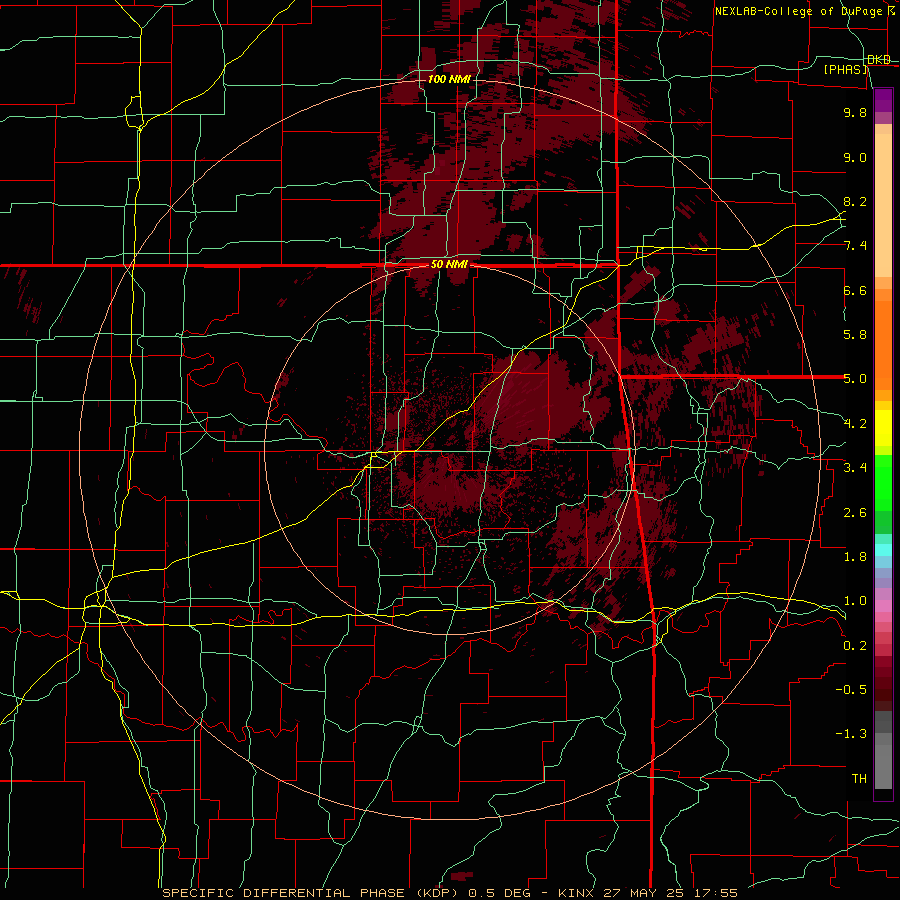Click the DKD label above the color bar
The height and width of the screenshot is (900, 900).
coord(879,60)
